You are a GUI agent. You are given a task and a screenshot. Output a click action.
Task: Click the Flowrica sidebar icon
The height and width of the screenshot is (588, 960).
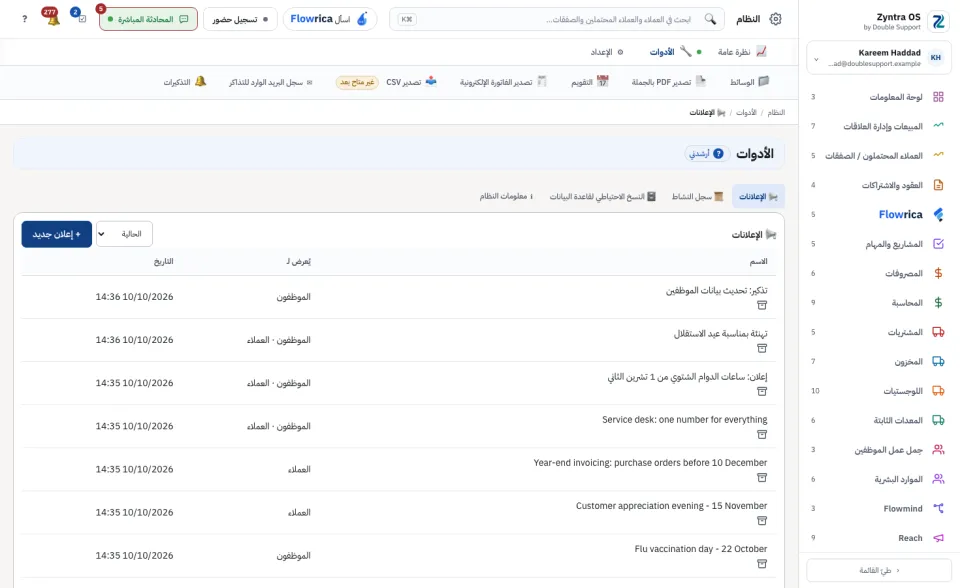[x=938, y=214]
